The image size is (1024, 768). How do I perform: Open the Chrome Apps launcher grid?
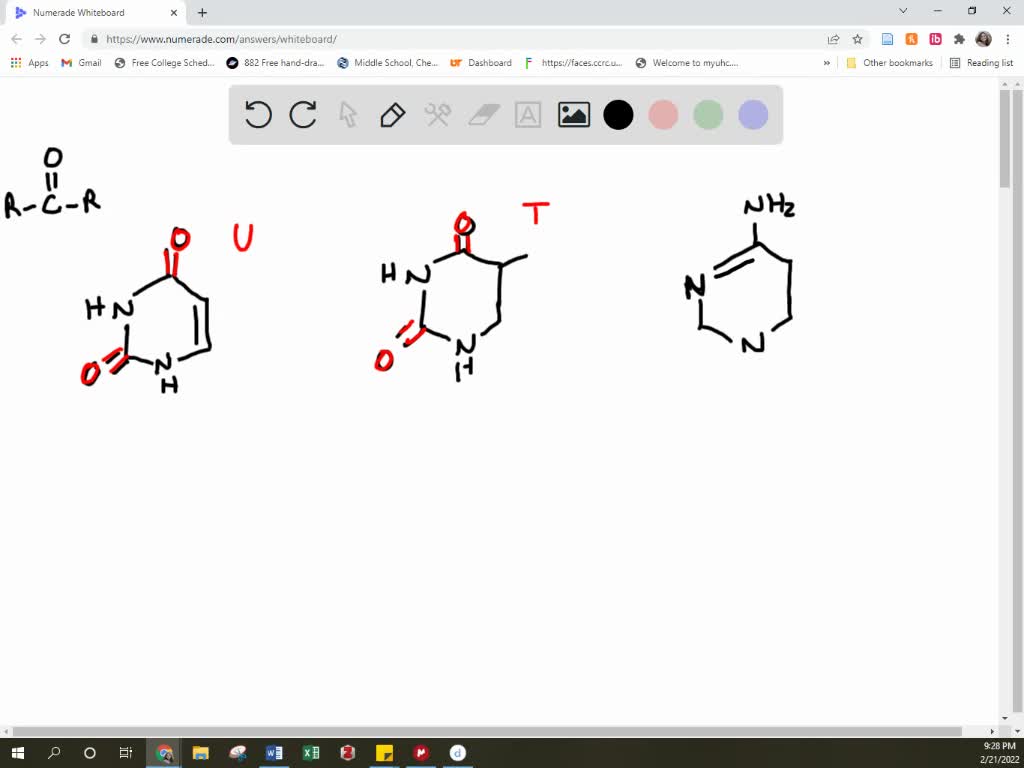pyautogui.click(x=16, y=62)
